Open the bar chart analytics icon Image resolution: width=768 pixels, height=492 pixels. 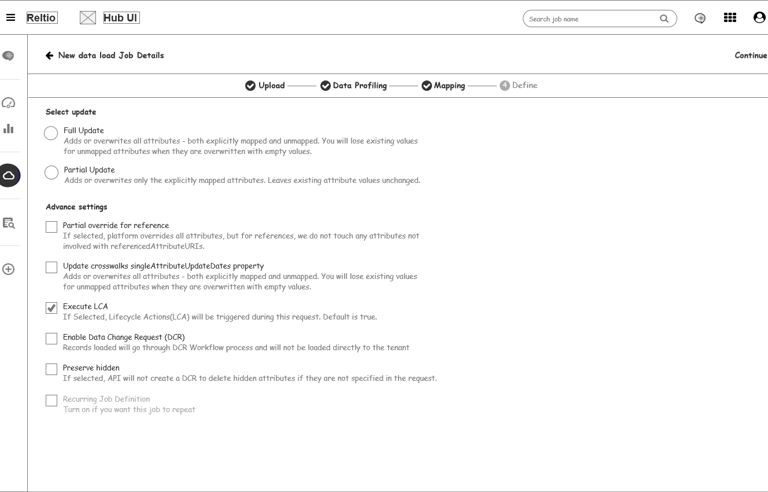(9, 128)
